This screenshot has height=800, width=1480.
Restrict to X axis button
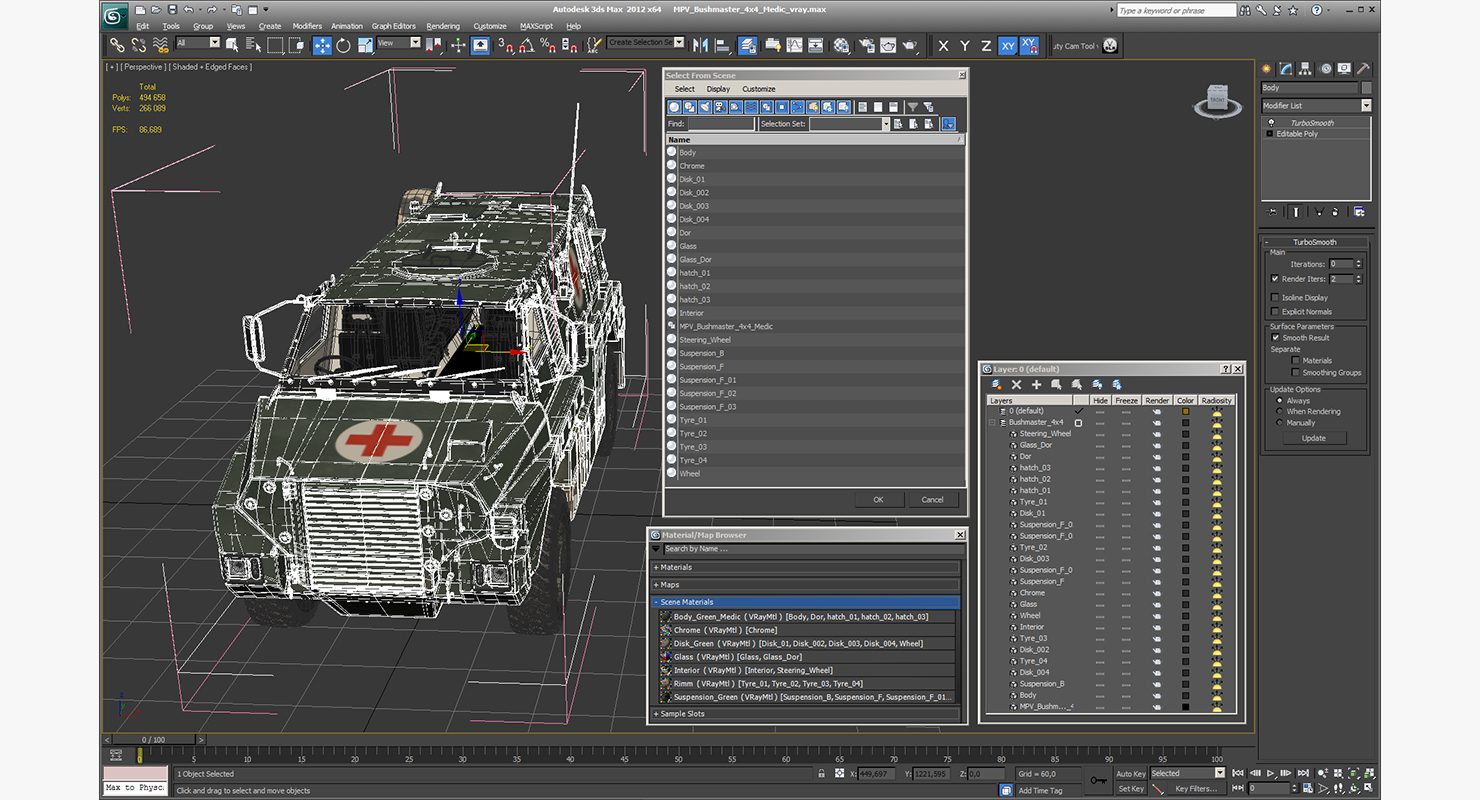coord(943,45)
